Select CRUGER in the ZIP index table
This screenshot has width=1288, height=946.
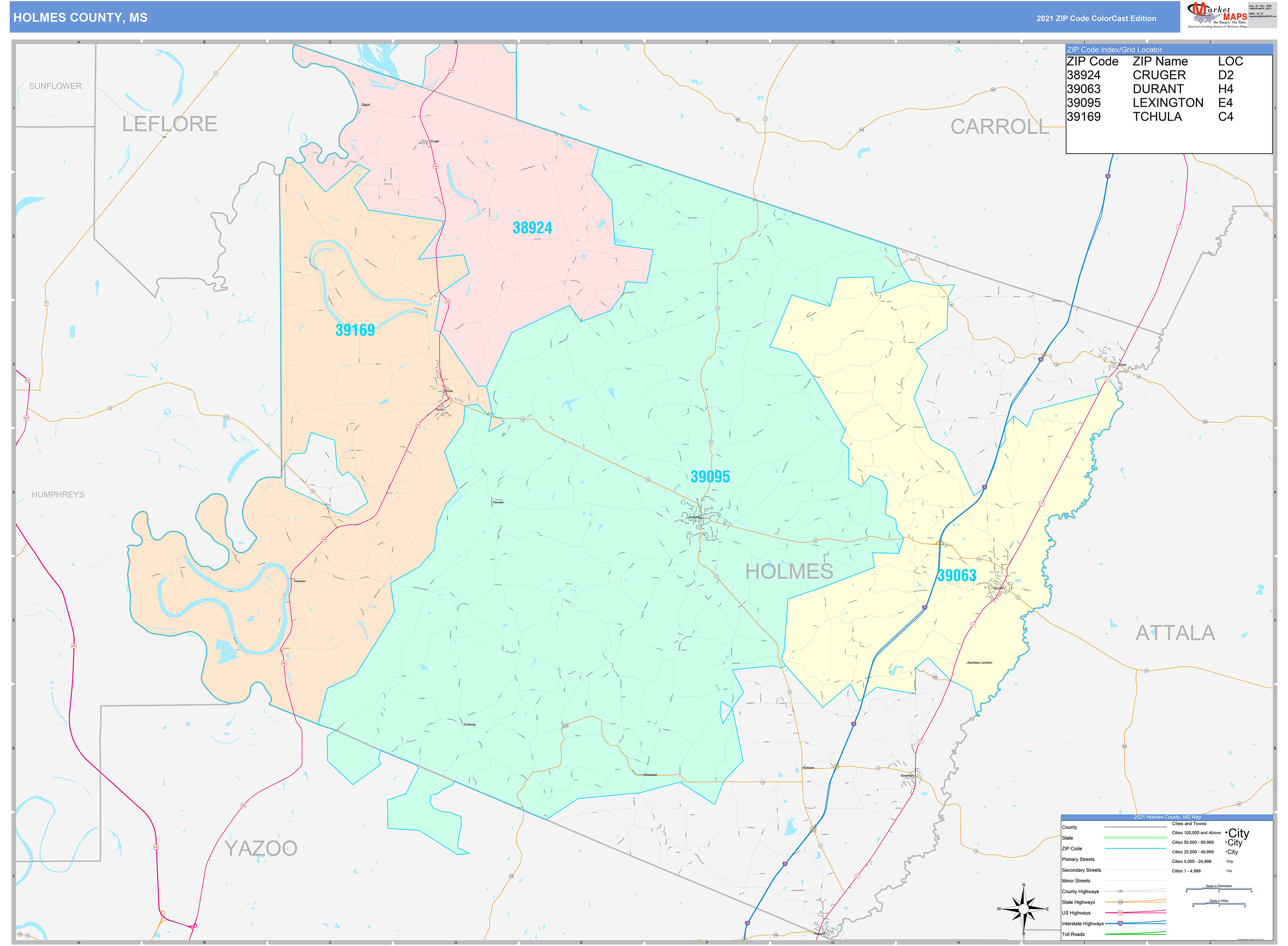pos(1159,75)
